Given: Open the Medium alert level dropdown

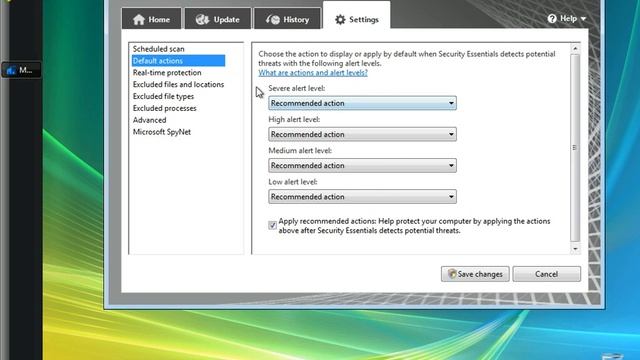Looking at the screenshot, I should tap(362, 165).
